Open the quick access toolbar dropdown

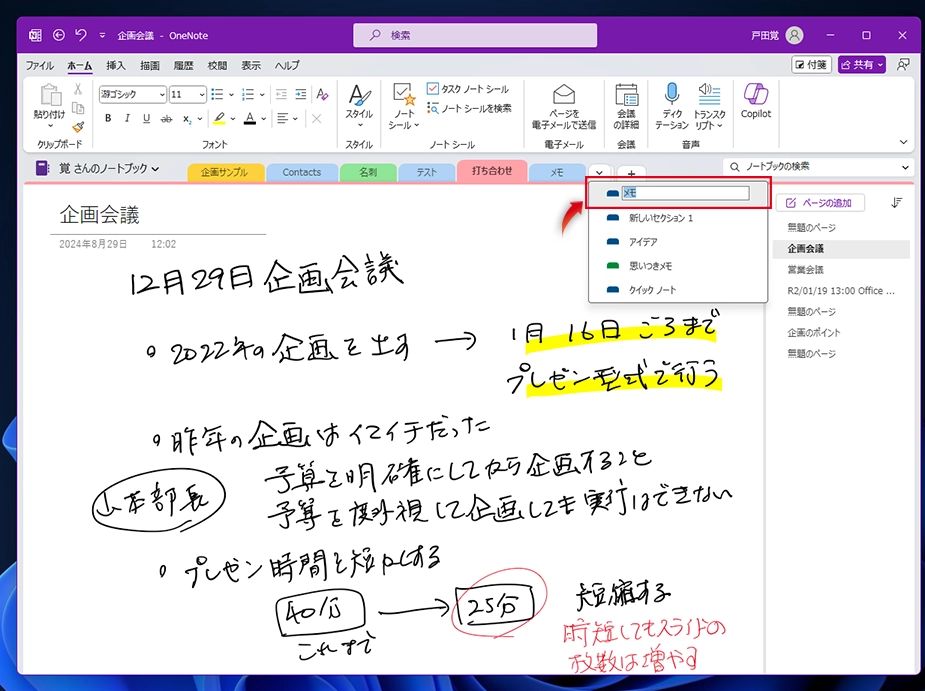click(x=102, y=35)
